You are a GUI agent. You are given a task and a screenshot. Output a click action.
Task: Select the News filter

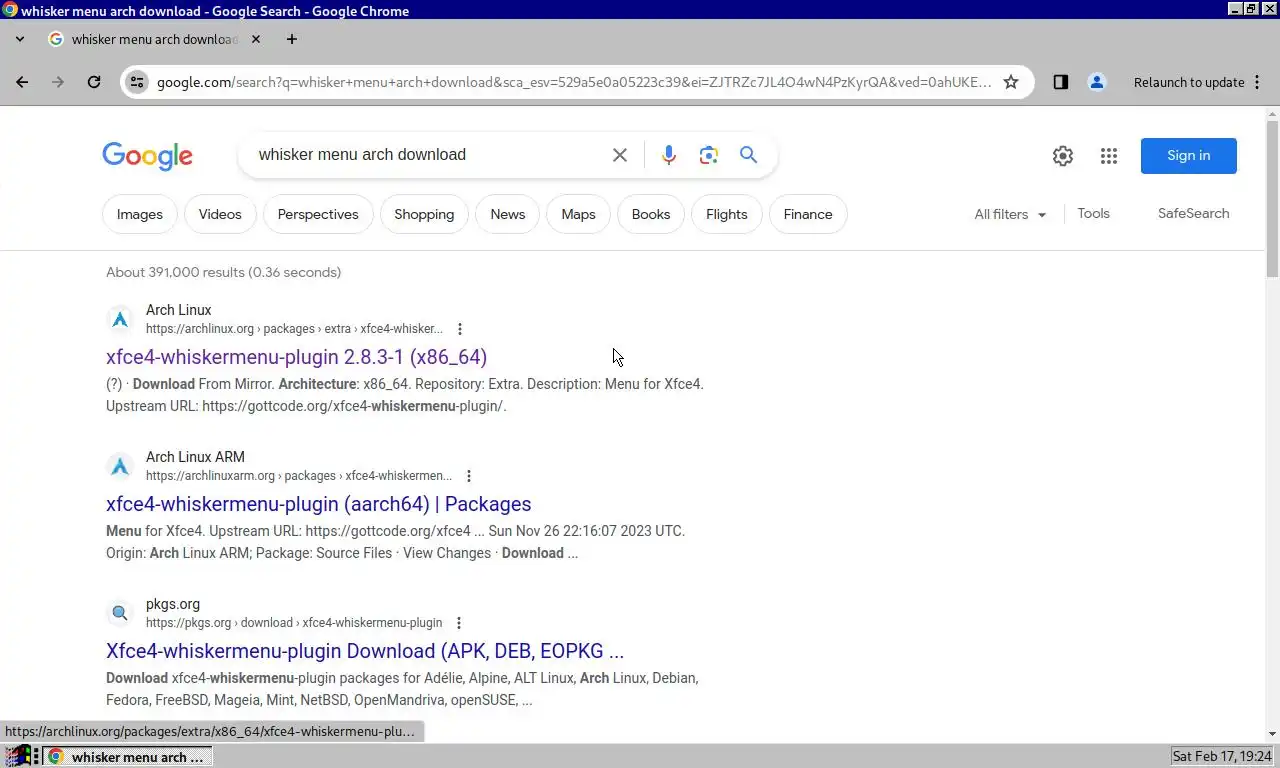click(x=508, y=214)
